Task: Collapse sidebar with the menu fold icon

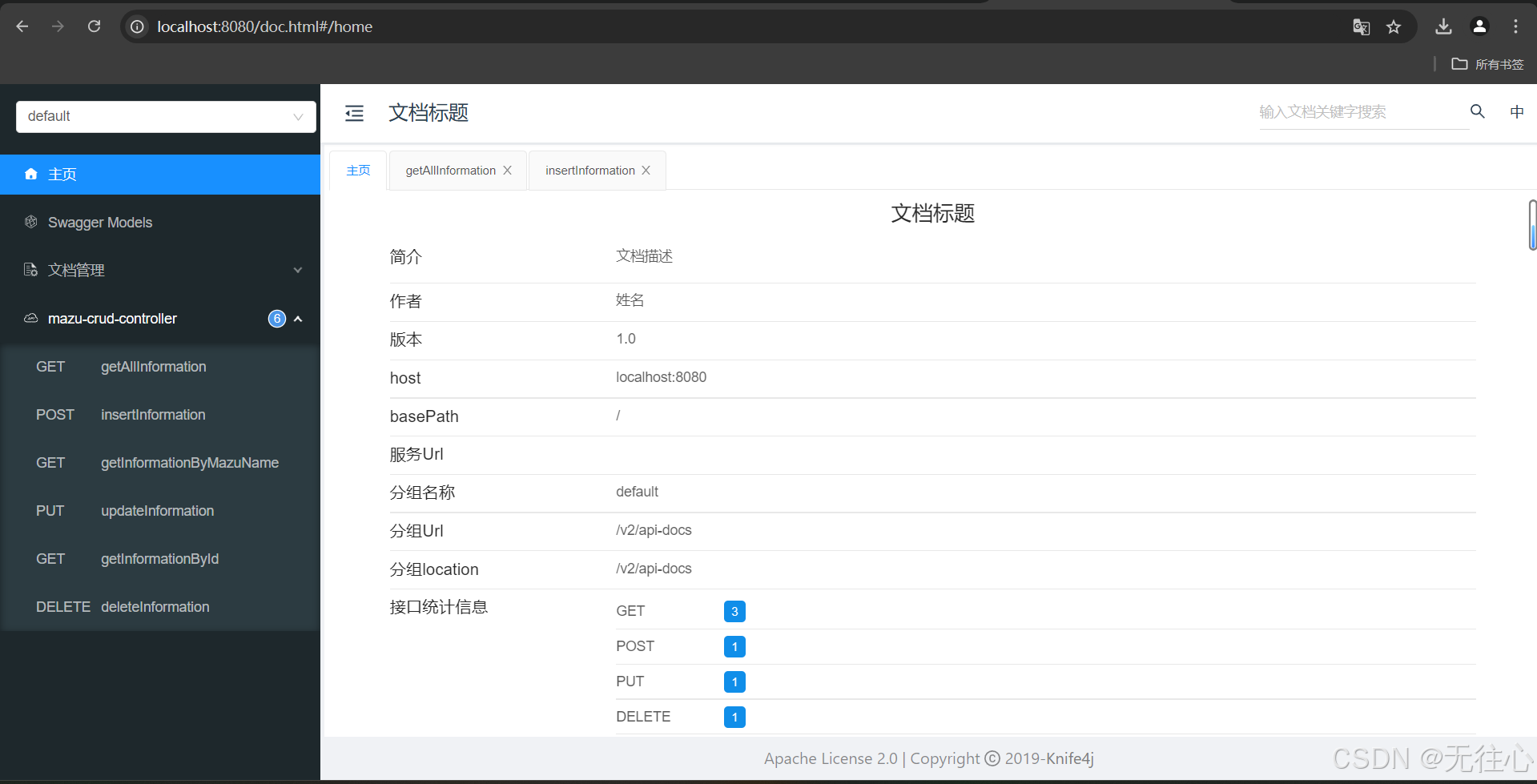Action: point(354,113)
